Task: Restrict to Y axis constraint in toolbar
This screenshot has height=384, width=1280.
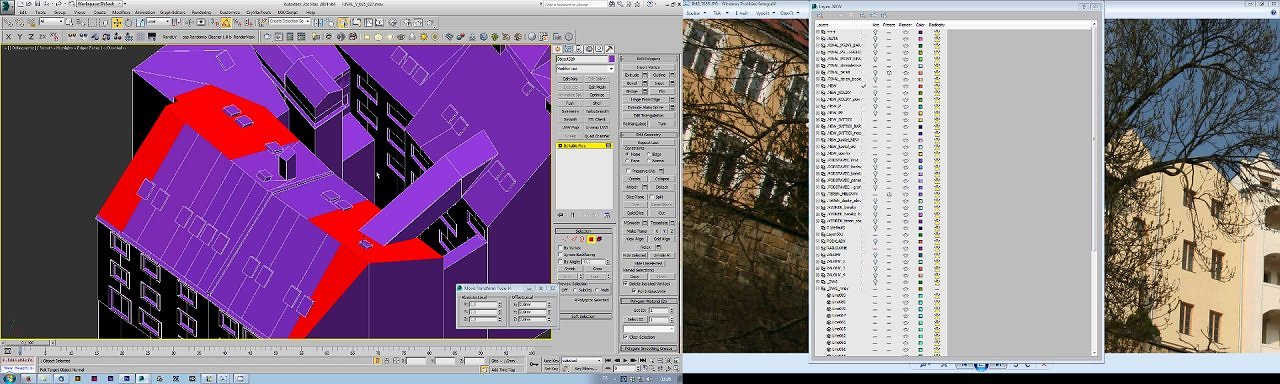Action: coord(19,36)
